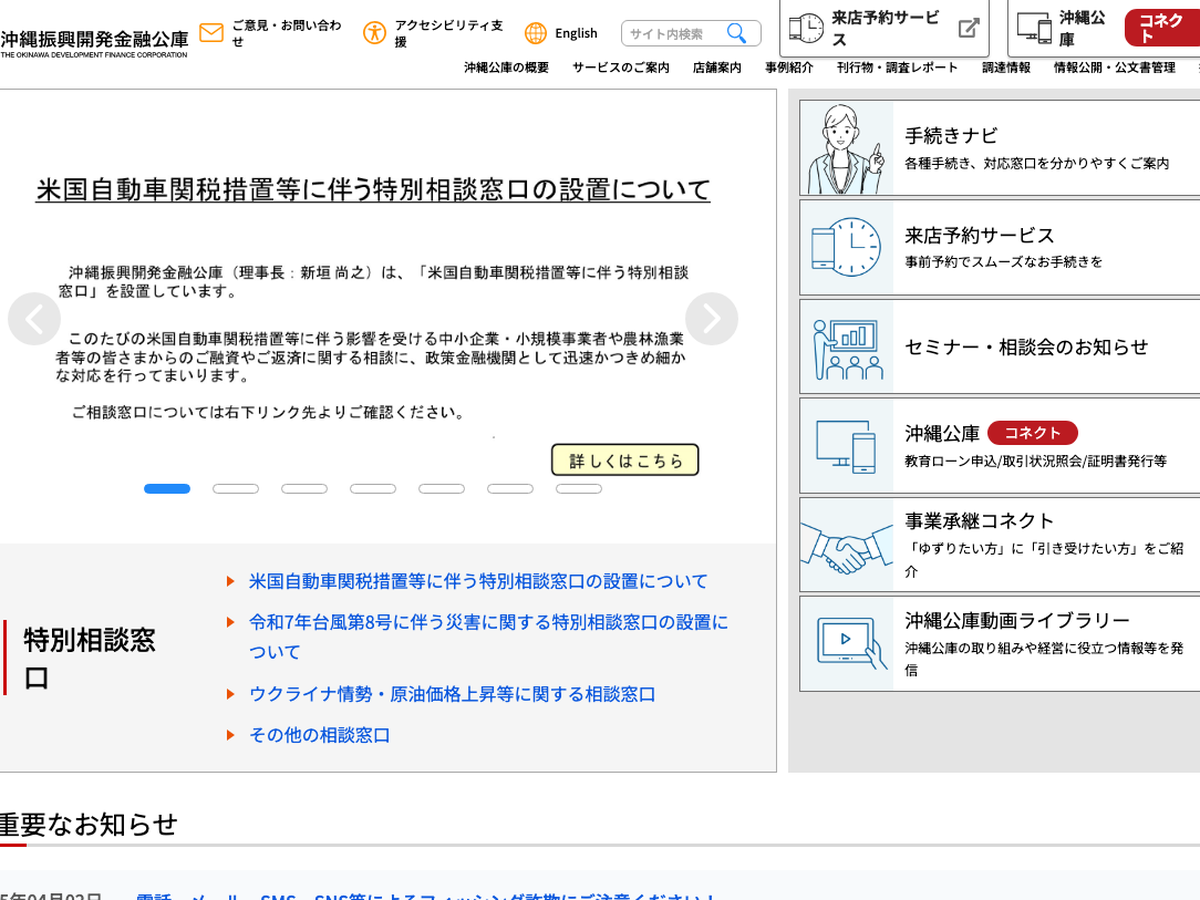Open the handshake 事業承継コネクト icon
This screenshot has width=1200, height=900.
(847, 545)
